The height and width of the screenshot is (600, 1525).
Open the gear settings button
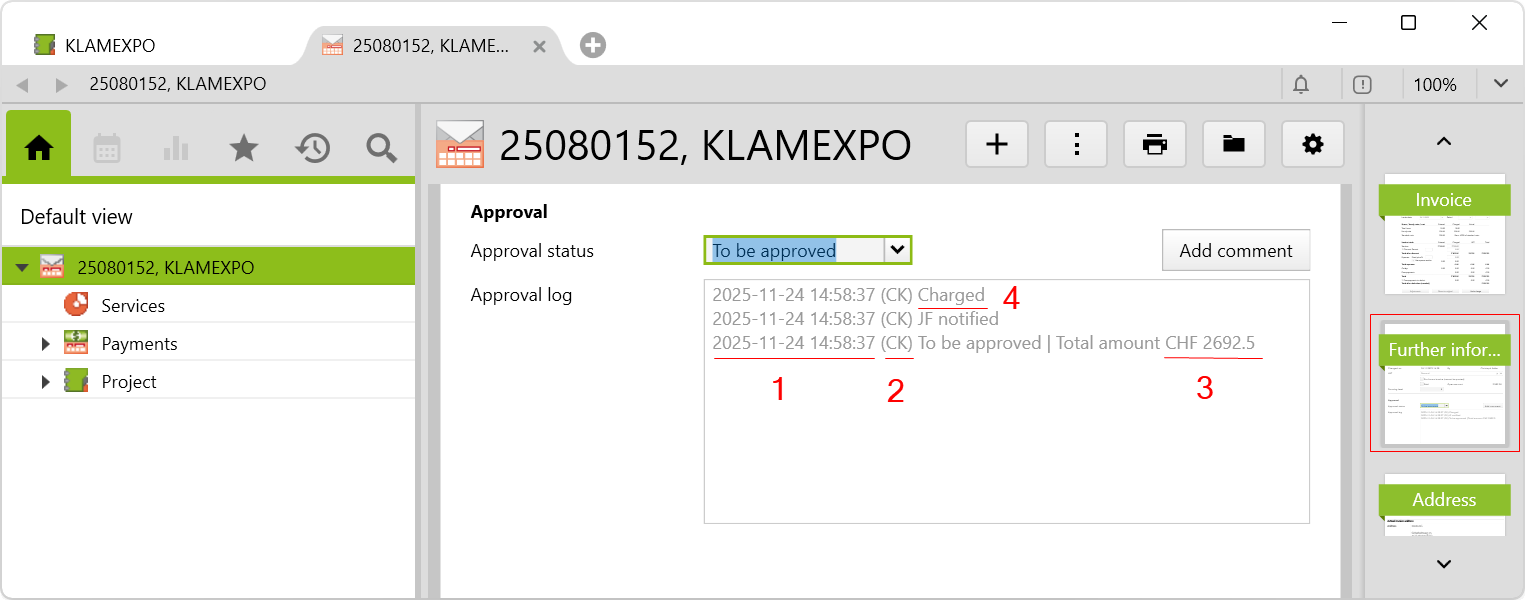click(x=1312, y=145)
